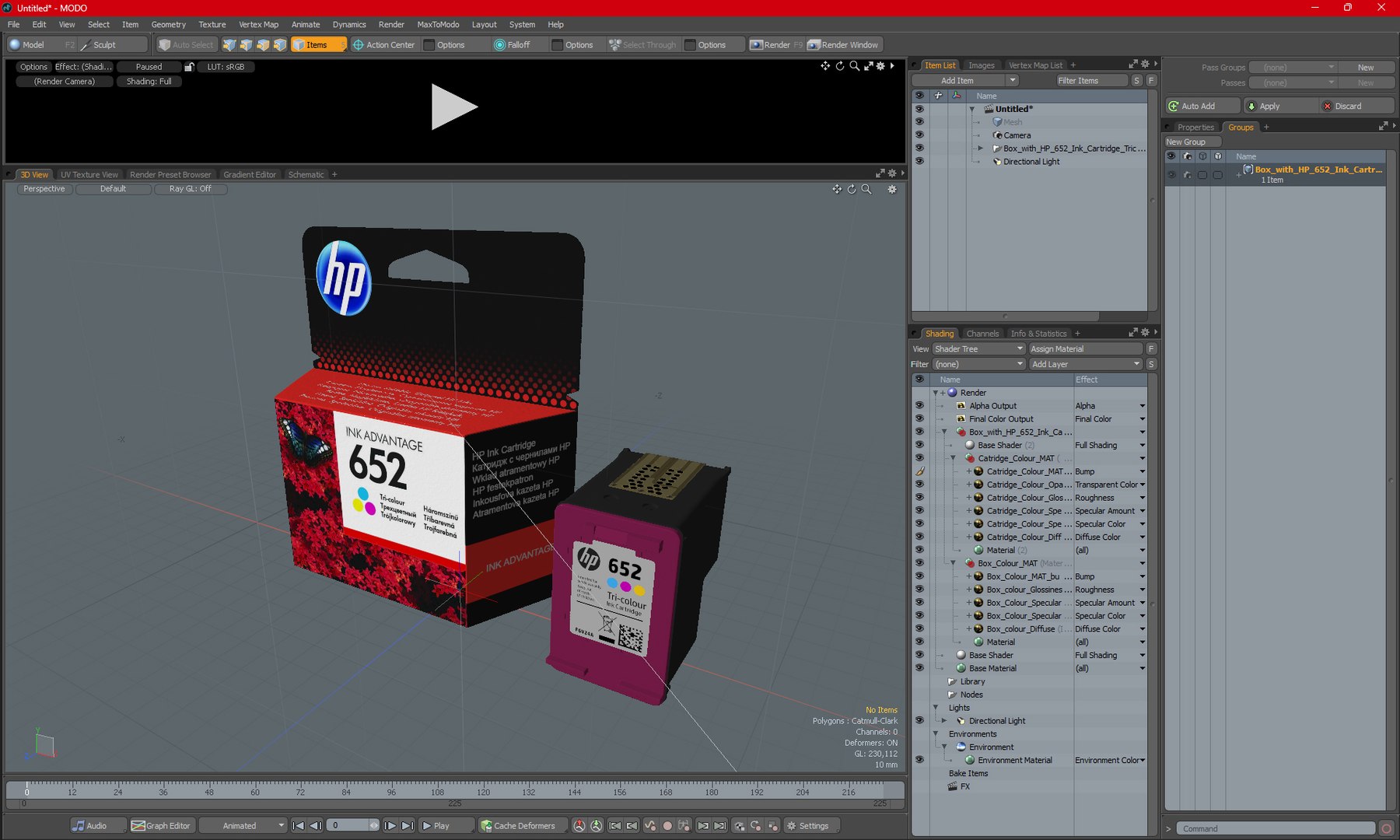
Task: Activate the Falloff tool
Action: pos(512,45)
